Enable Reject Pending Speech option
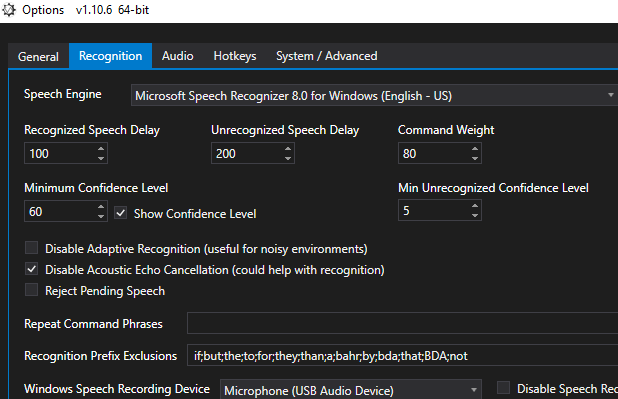The image size is (618, 399). pos(32,290)
